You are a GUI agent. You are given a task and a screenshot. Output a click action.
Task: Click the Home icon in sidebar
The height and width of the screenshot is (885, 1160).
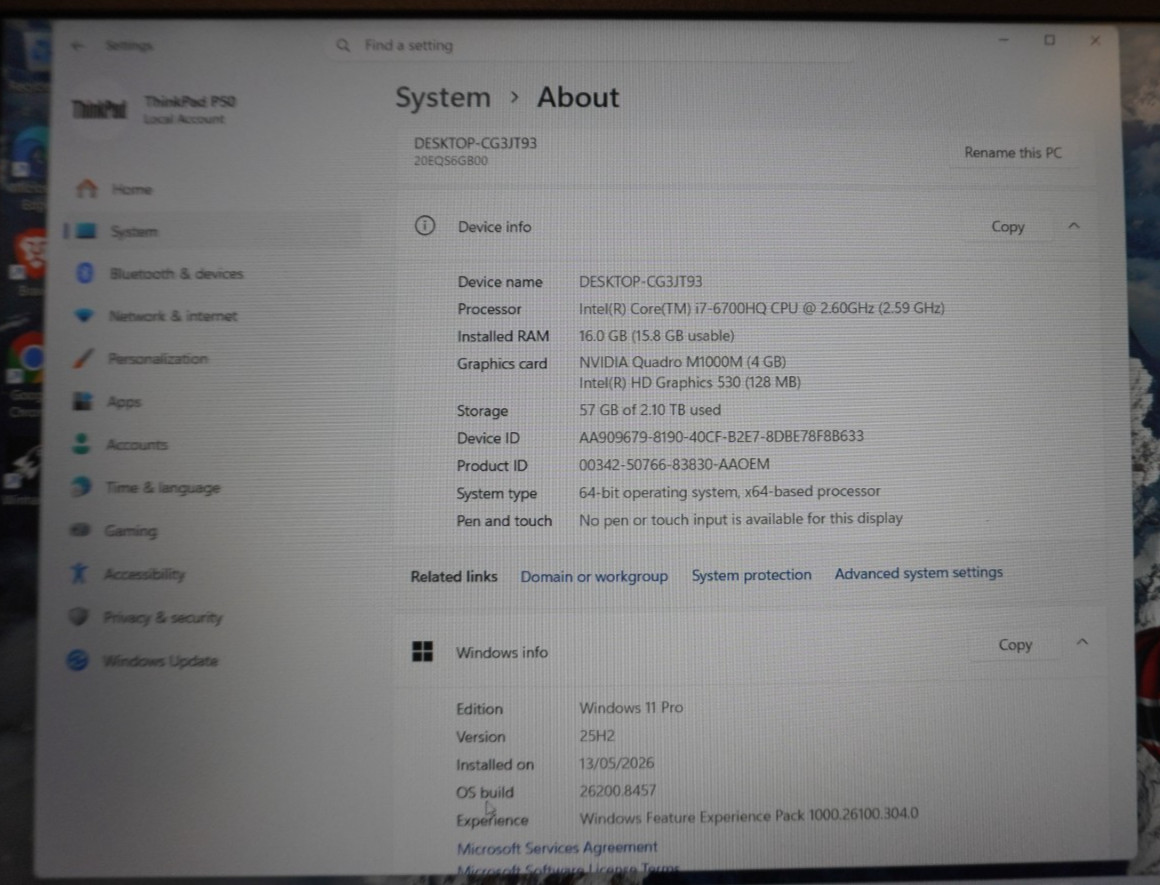[87, 189]
